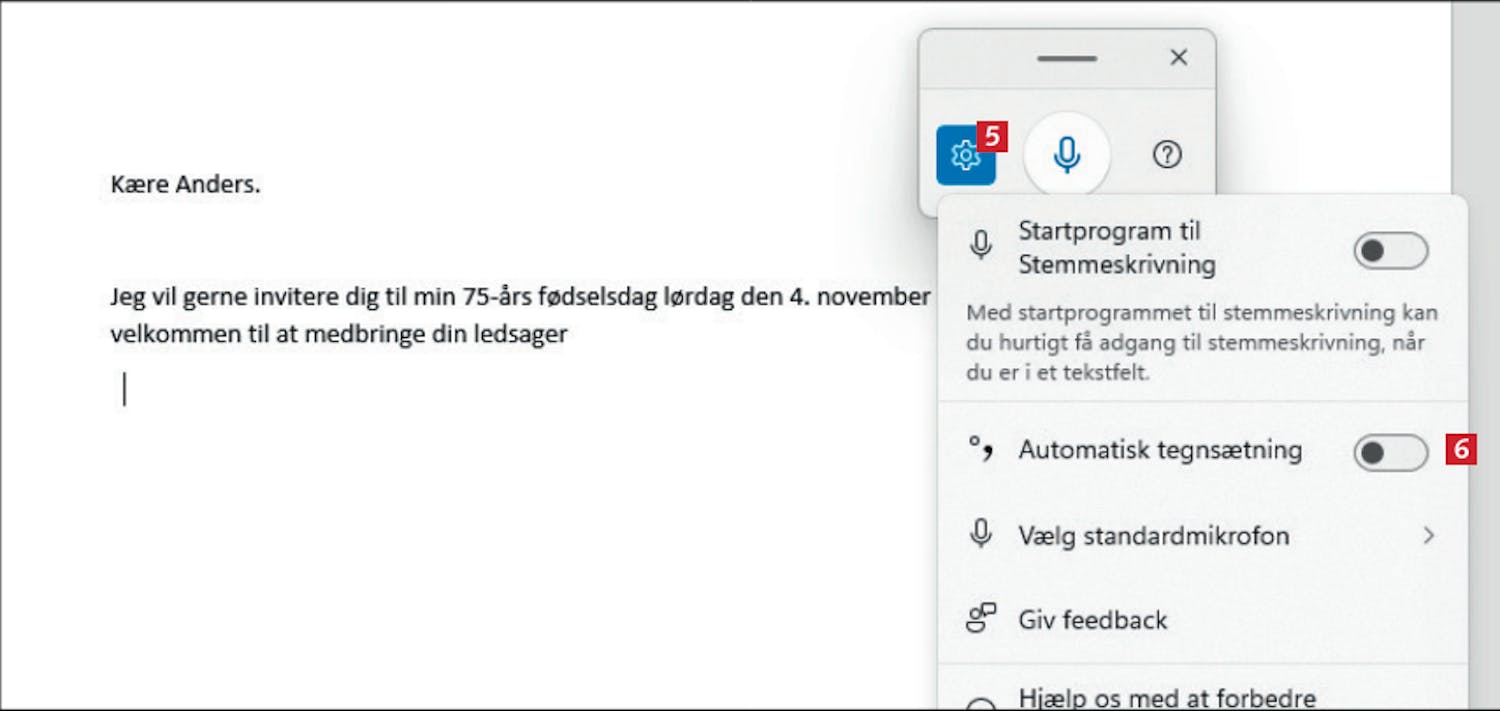Click at end of 'medbringe din ledsager' line
Image resolution: width=1500 pixels, height=711 pixels.
click(569, 334)
